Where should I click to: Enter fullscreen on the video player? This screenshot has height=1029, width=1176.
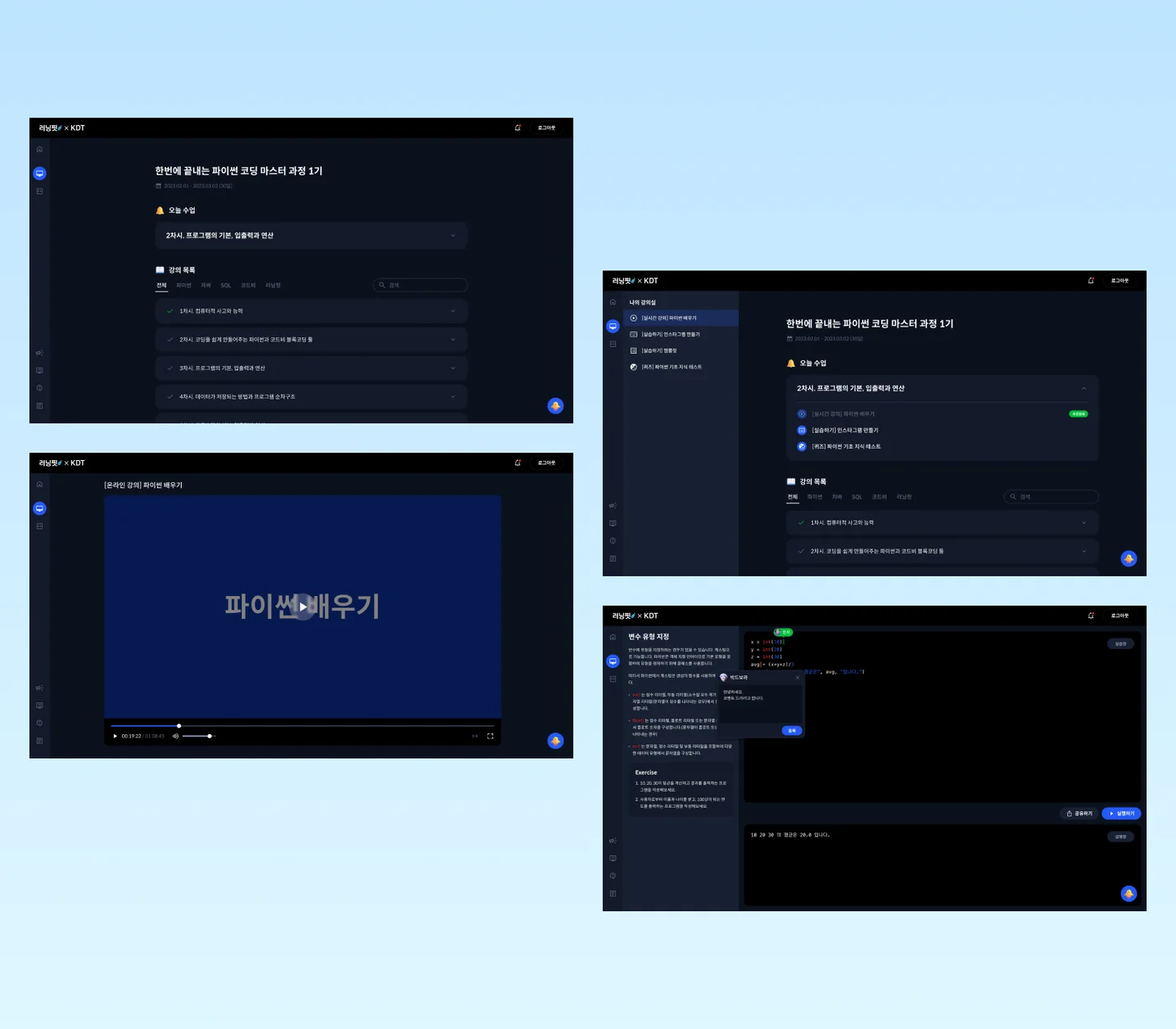pyautogui.click(x=491, y=736)
